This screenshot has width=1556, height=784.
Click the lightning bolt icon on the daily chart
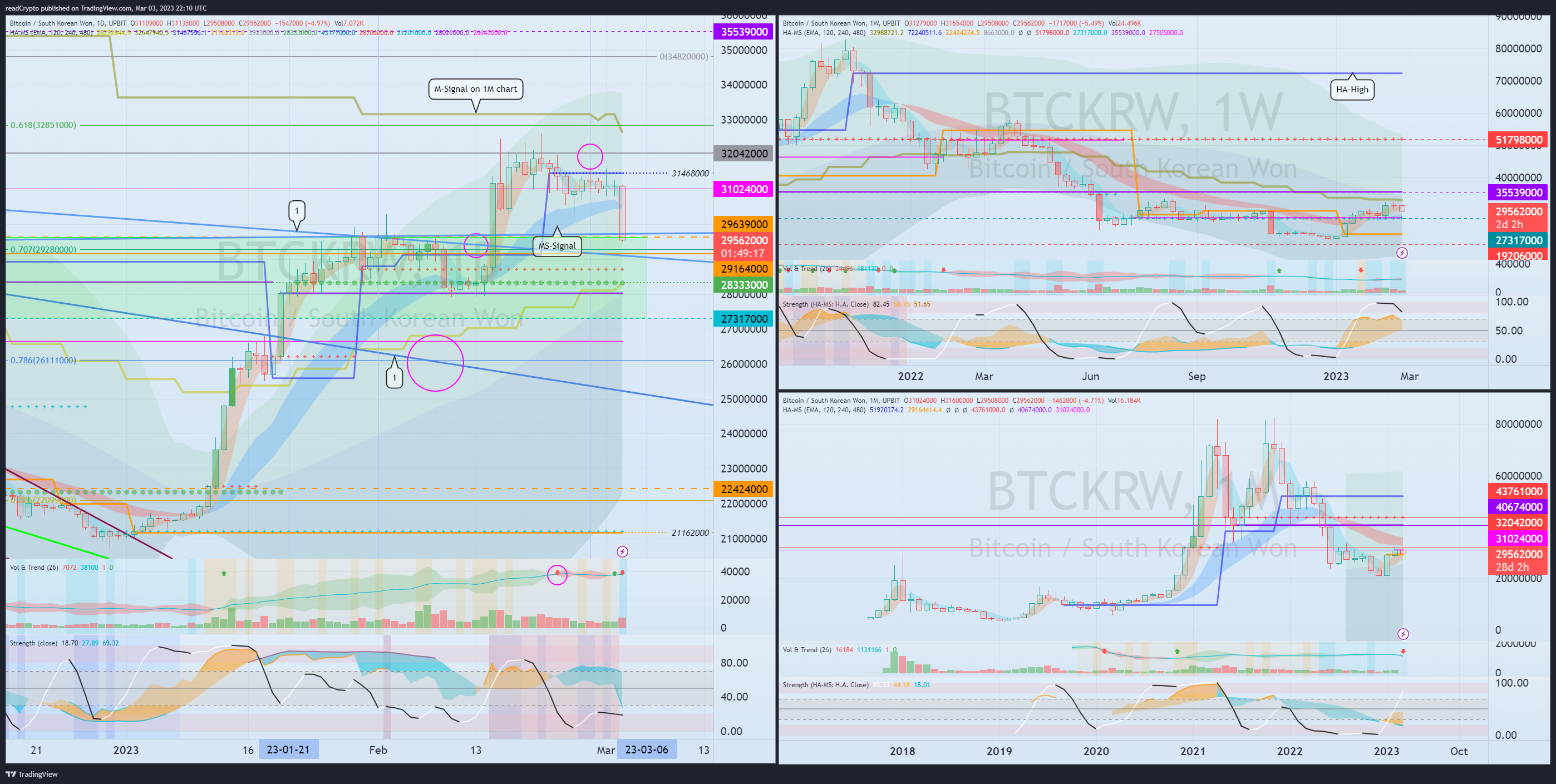coord(622,551)
